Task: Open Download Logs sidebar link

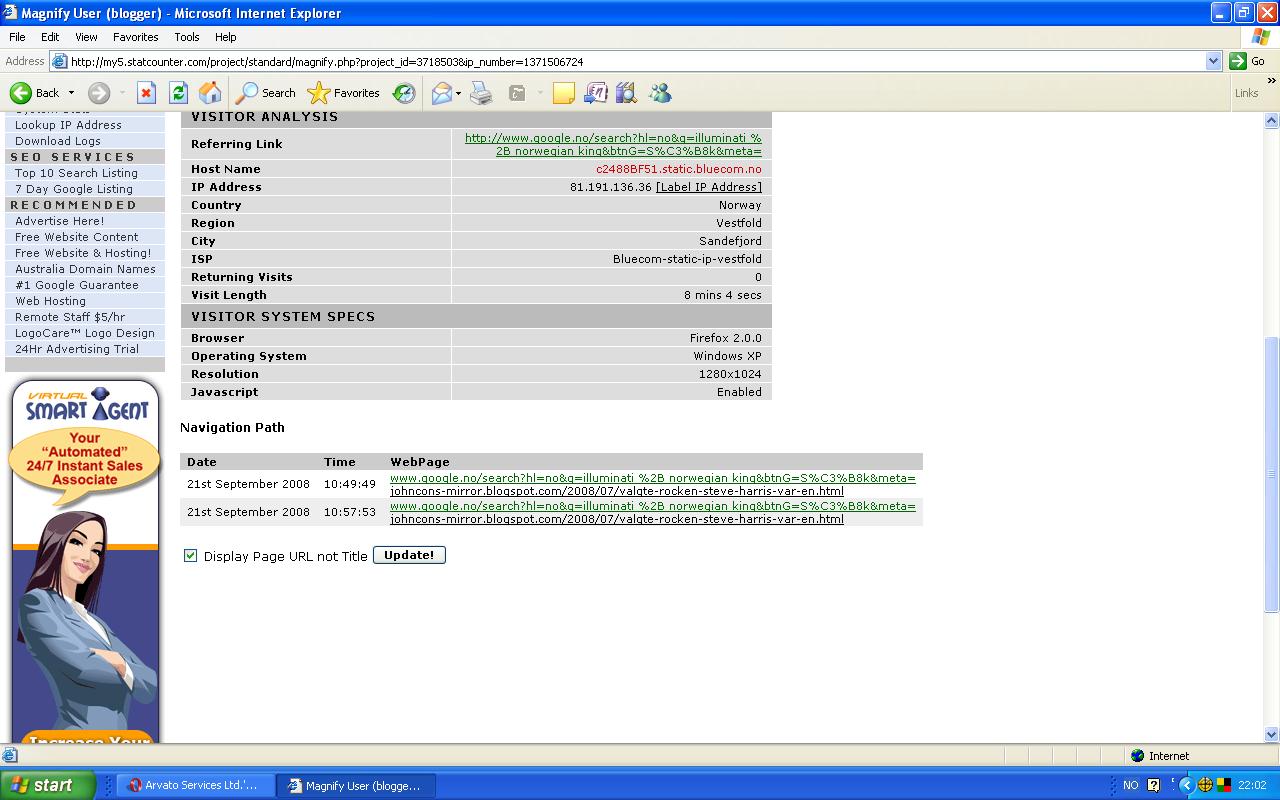Action: pos(58,141)
